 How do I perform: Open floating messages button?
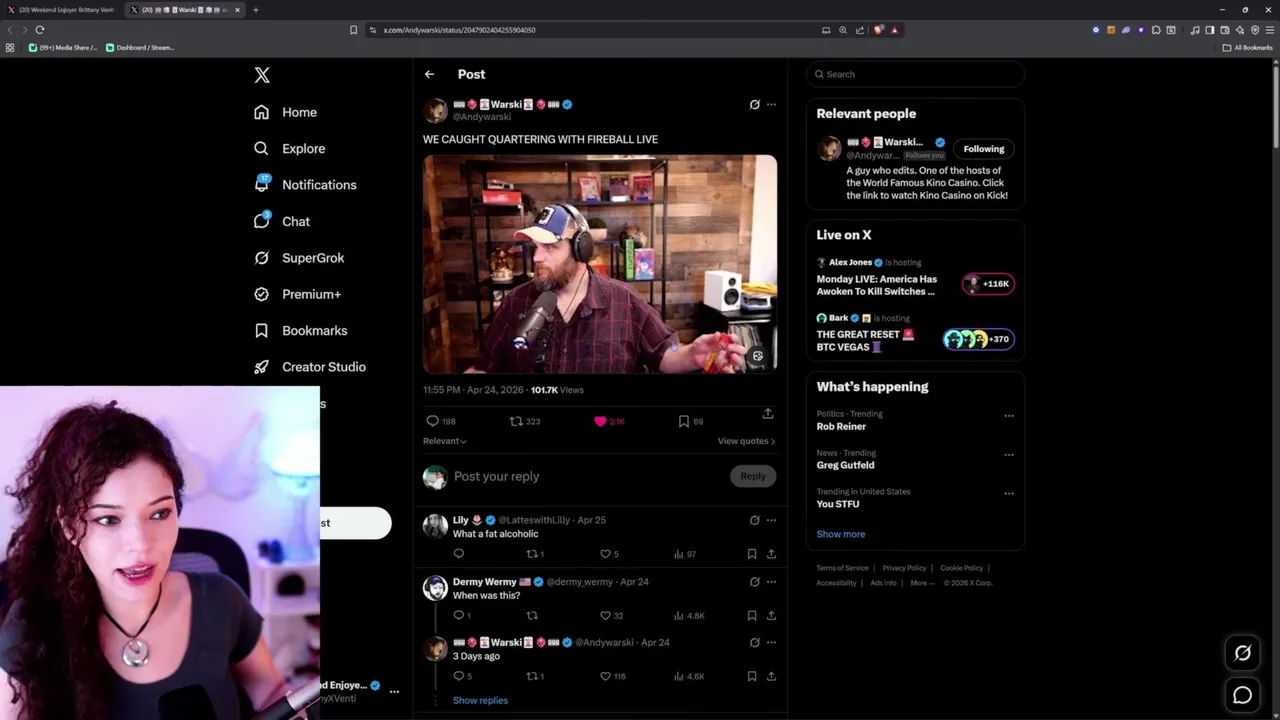pos(1242,695)
